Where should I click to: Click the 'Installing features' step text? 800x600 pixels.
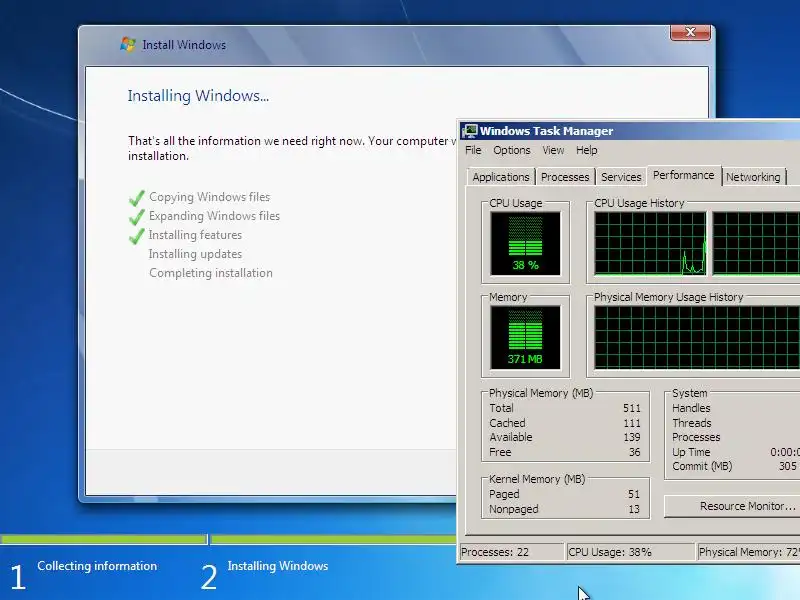click(195, 235)
